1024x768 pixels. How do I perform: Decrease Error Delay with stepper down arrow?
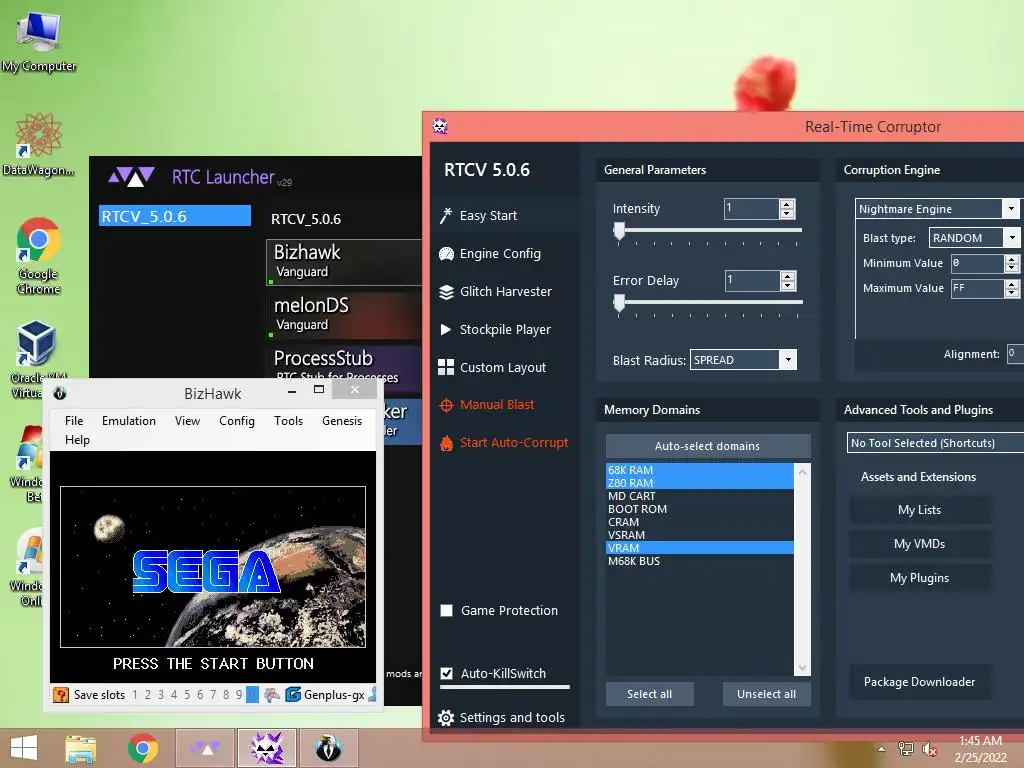(788, 285)
